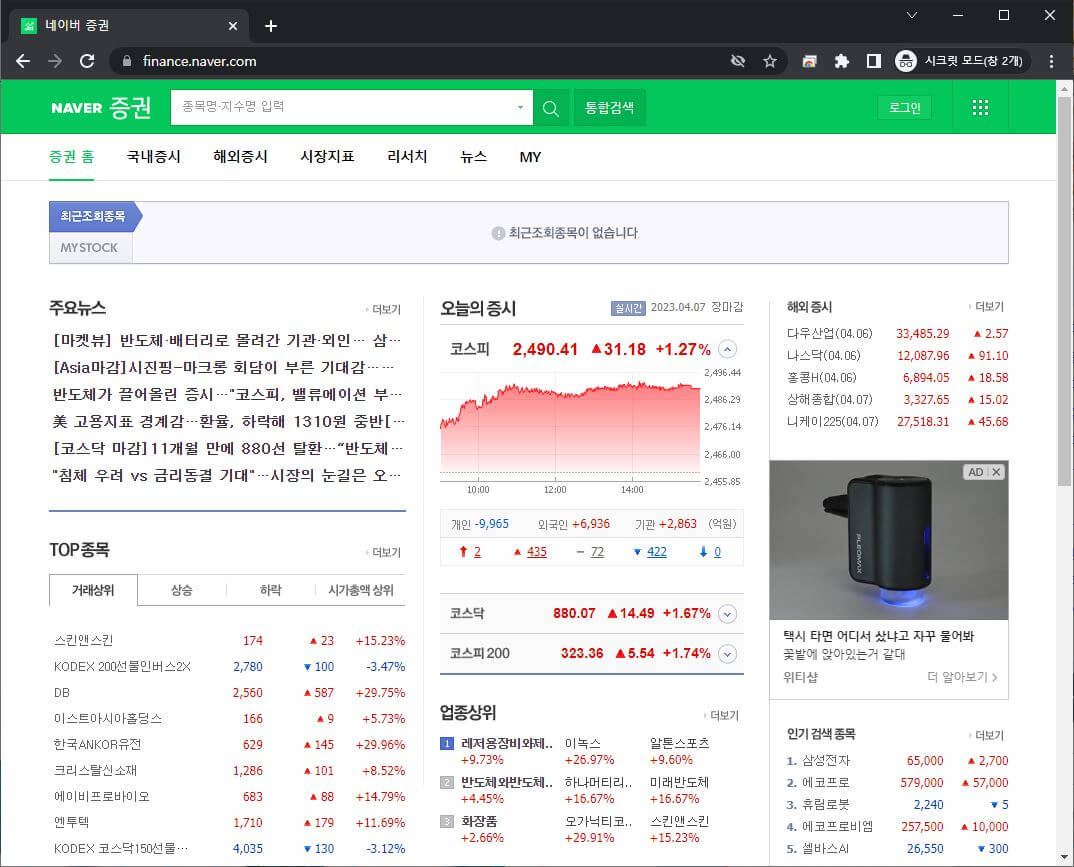Open 해외증시 menu

[x=240, y=157]
